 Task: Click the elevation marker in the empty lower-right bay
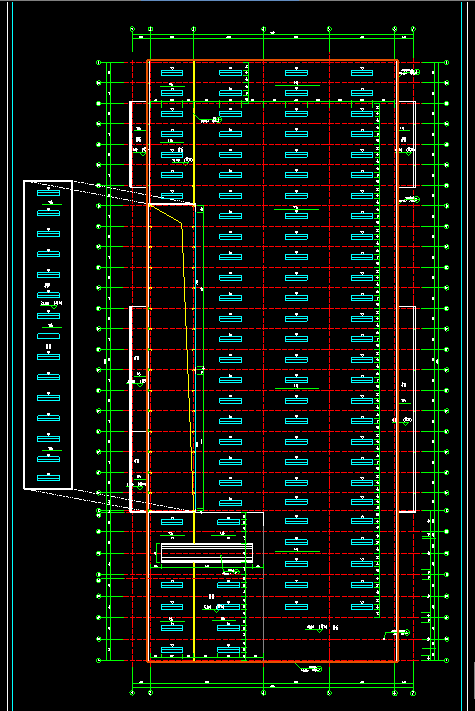(x=320, y=628)
